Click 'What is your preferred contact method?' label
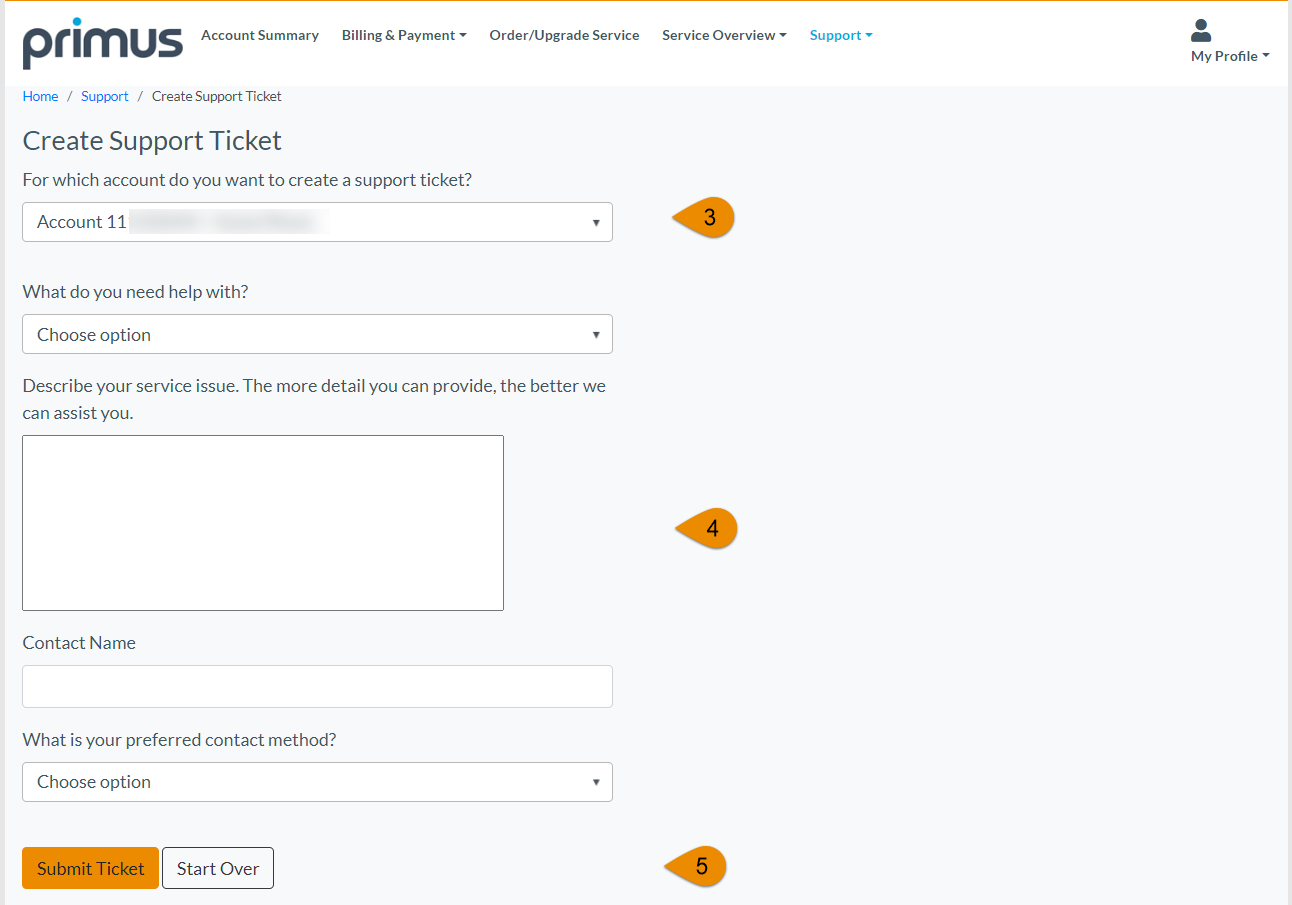This screenshot has height=905, width=1292. 179,740
